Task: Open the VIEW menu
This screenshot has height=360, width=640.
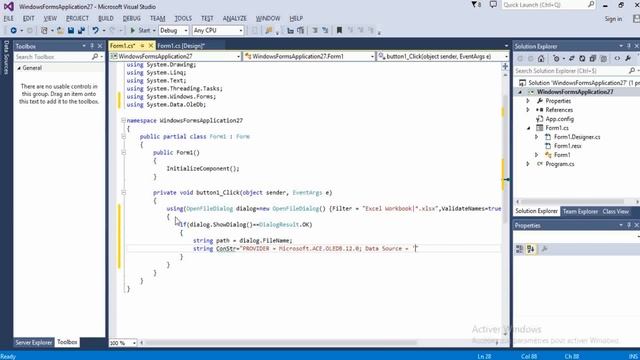Action: [x=50, y=18]
